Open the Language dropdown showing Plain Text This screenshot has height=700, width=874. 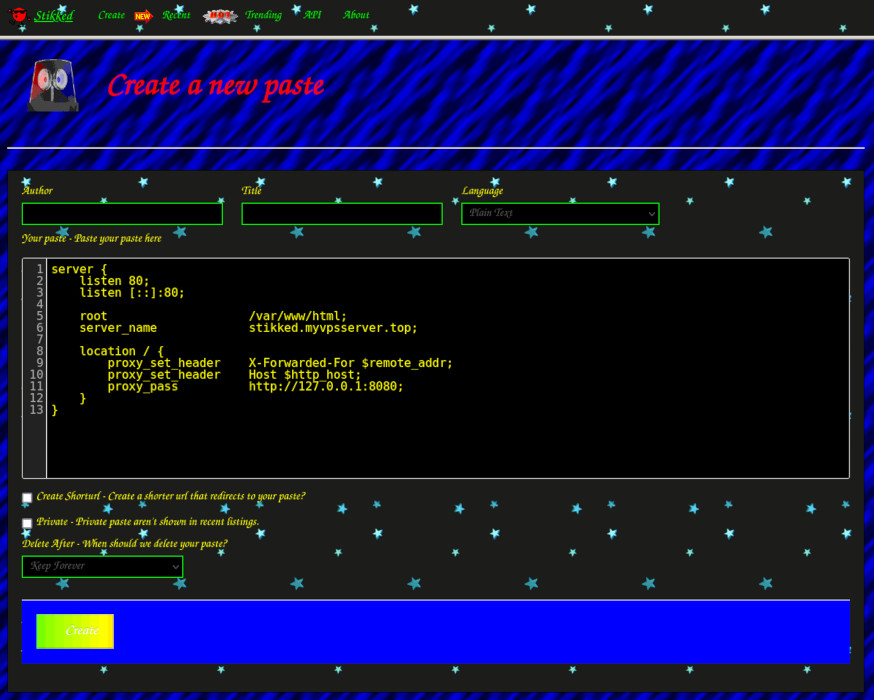pos(559,213)
